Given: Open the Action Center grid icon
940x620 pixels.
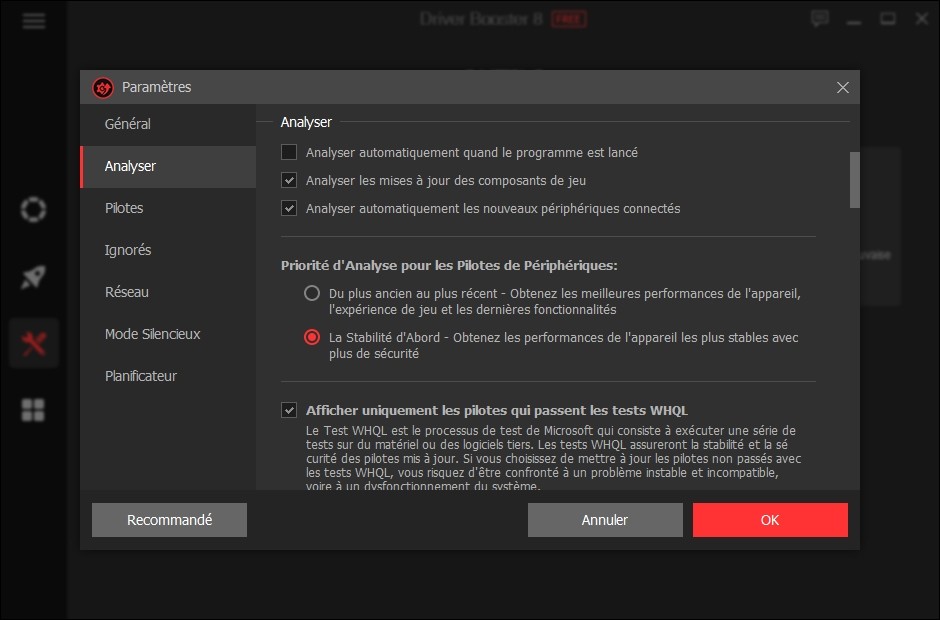Looking at the screenshot, I should [33, 410].
